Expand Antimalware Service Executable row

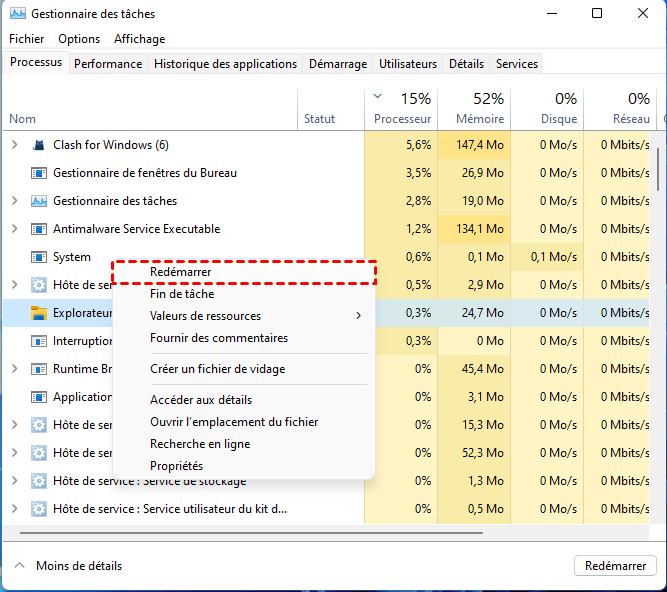click(x=14, y=229)
